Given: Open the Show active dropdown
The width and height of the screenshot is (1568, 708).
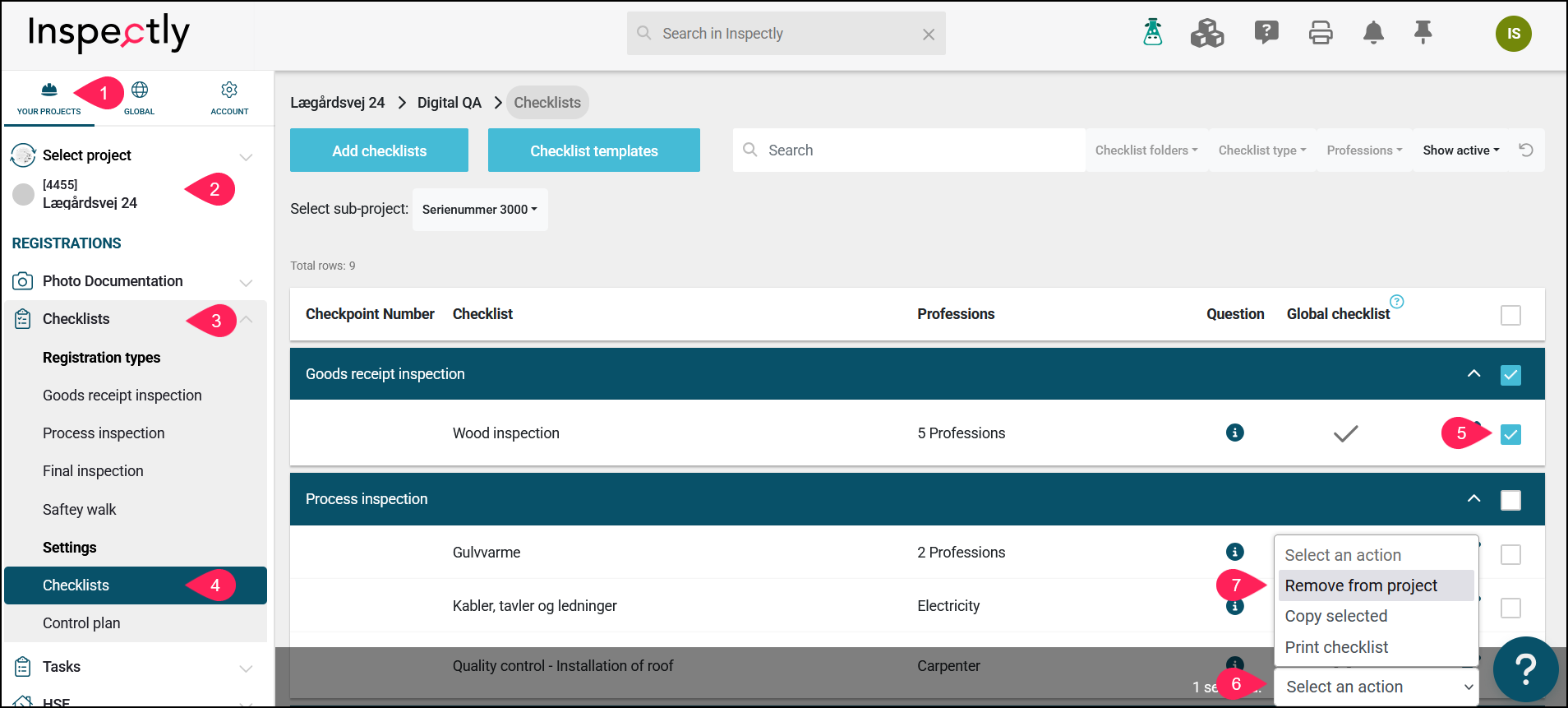Looking at the screenshot, I should [x=1461, y=150].
